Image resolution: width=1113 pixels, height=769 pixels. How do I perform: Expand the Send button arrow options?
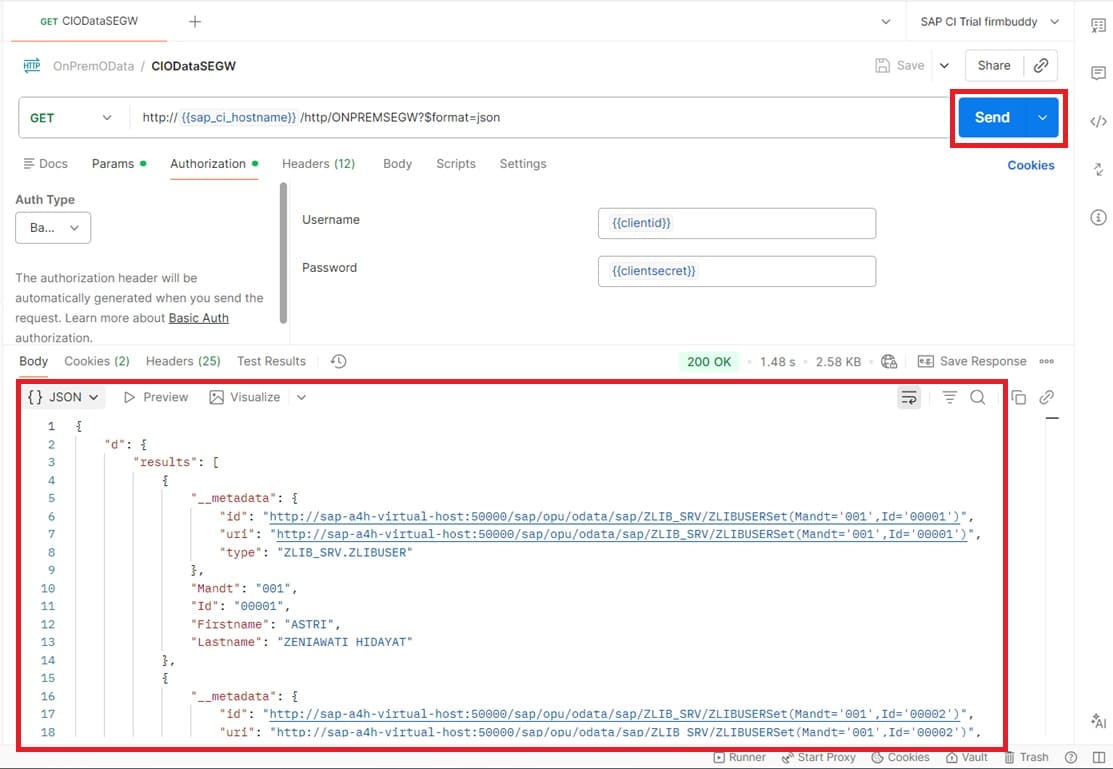point(1042,117)
